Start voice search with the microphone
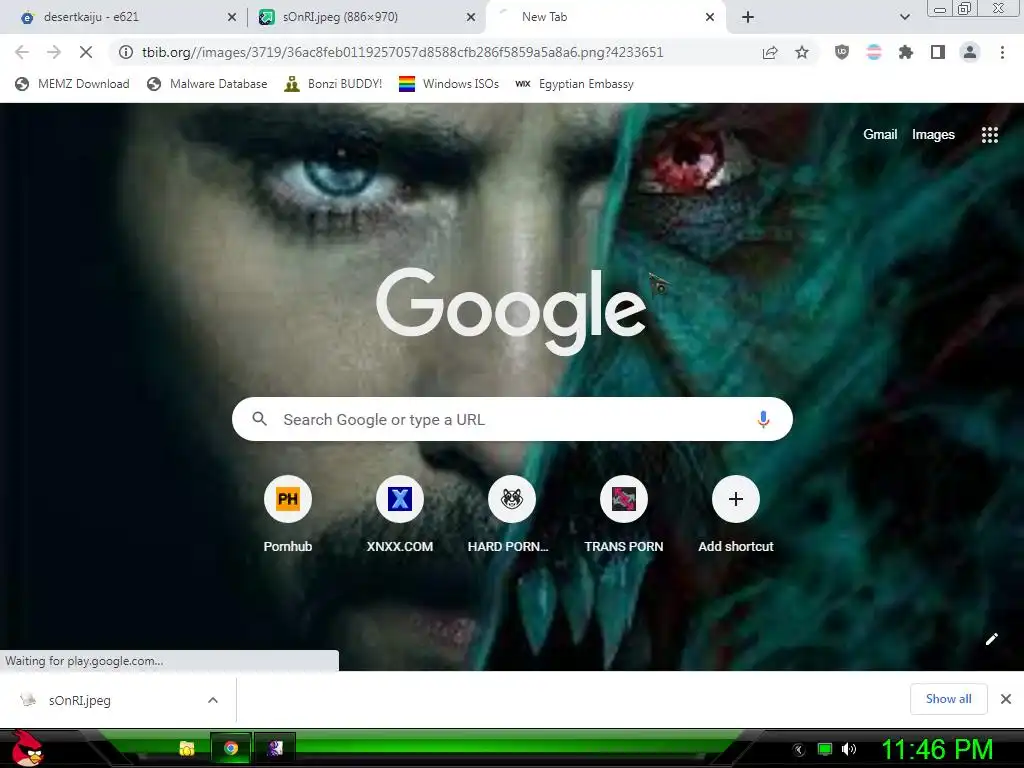This screenshot has width=1024, height=768. 763,419
